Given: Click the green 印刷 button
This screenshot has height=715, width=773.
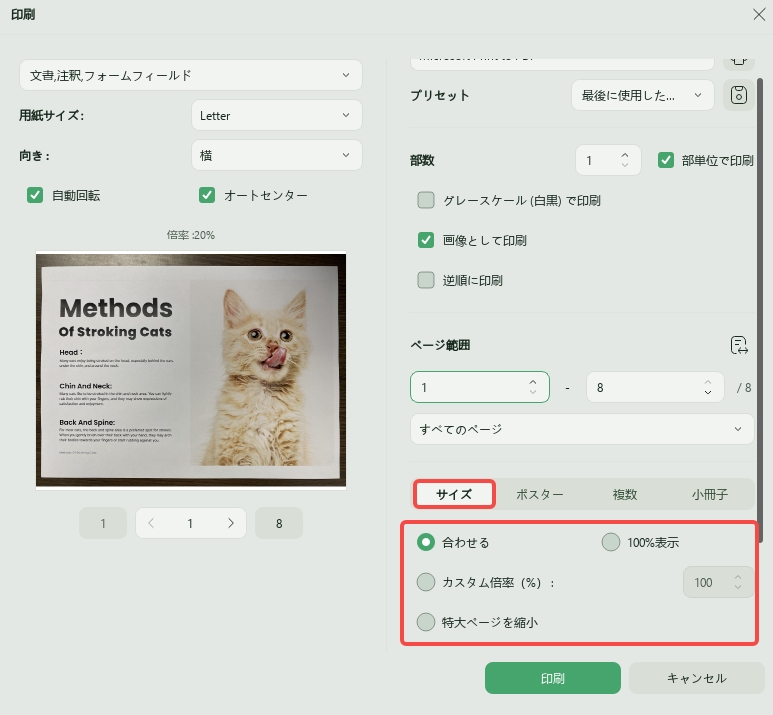Looking at the screenshot, I should coord(553,678).
